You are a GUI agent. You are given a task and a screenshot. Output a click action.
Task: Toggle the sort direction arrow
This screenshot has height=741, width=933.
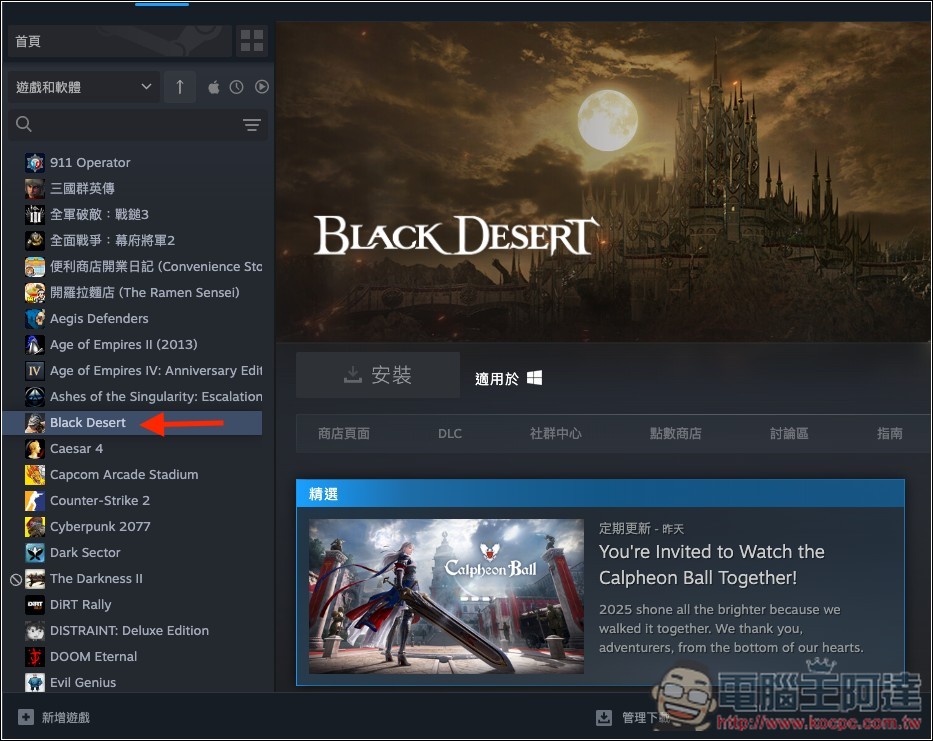[x=179, y=87]
